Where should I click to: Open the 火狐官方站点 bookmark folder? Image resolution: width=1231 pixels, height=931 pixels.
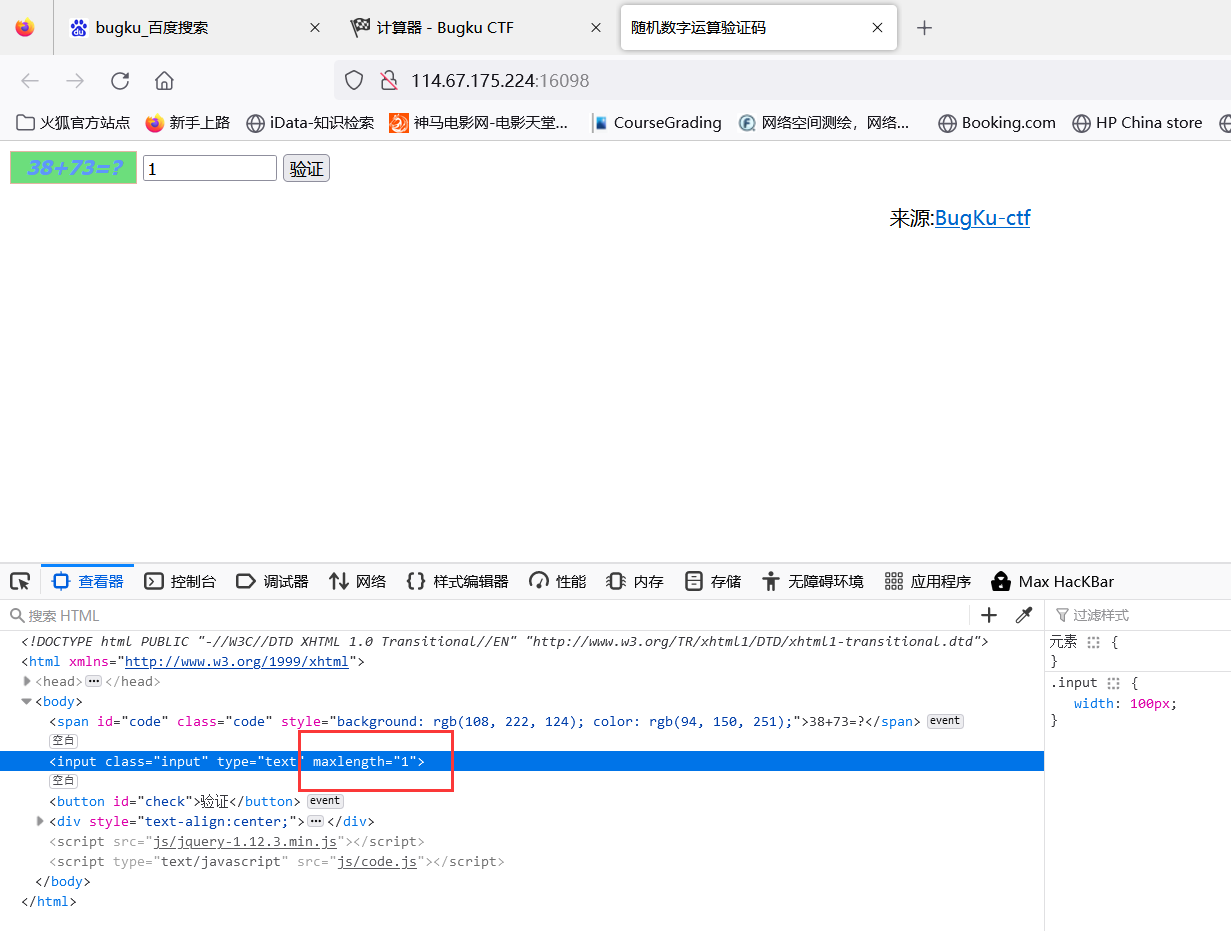tap(74, 123)
